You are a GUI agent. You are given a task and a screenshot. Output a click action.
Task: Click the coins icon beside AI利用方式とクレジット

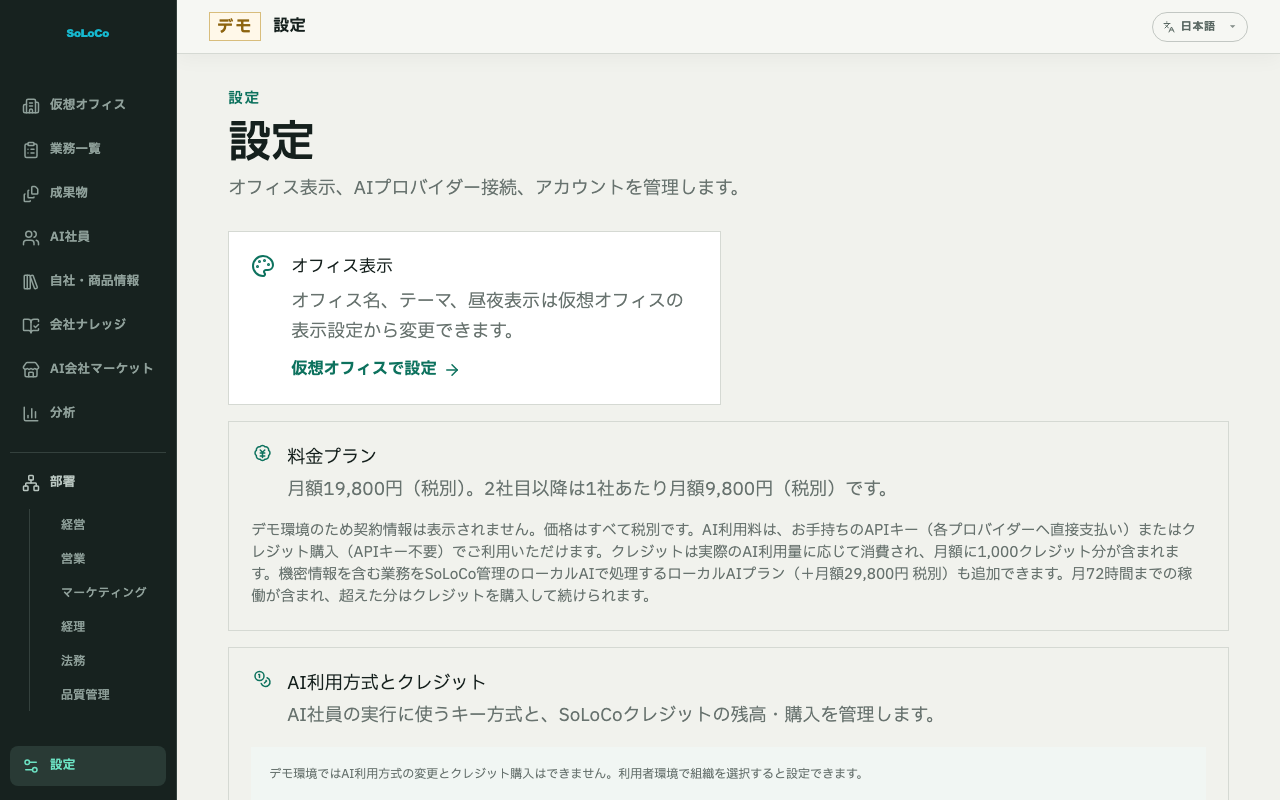[262, 679]
